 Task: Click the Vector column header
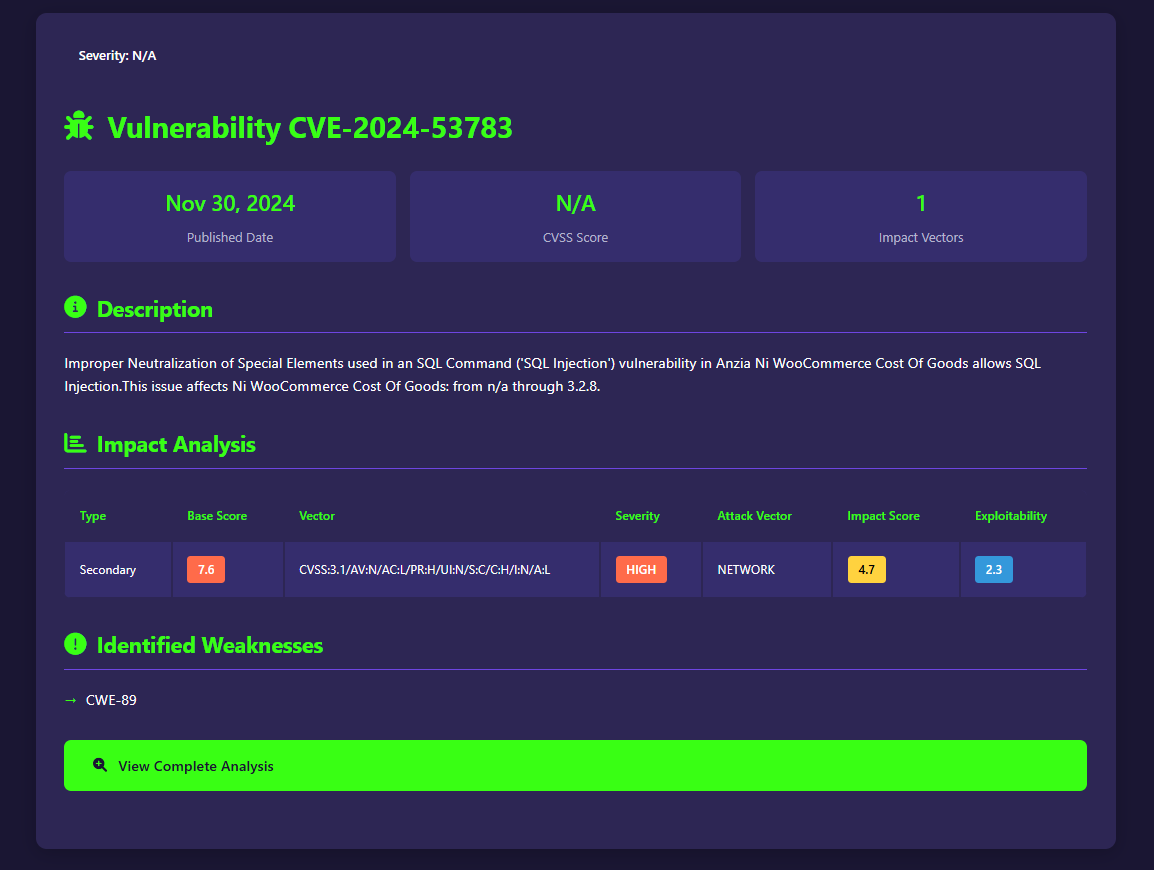[316, 516]
